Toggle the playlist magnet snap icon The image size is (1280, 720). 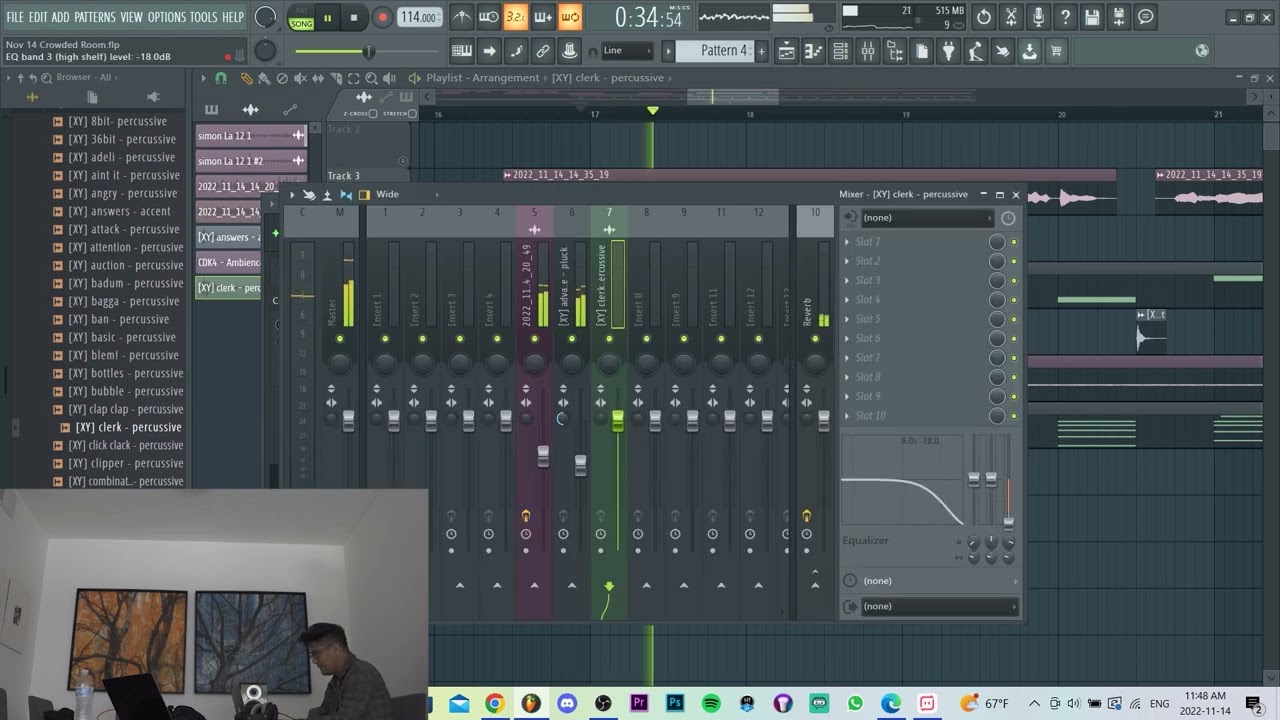pyautogui.click(x=221, y=78)
